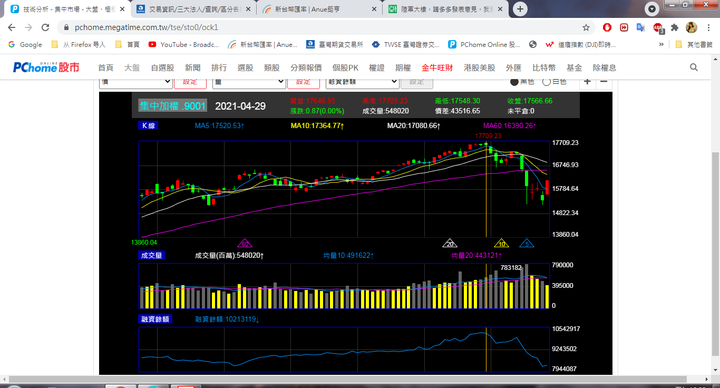Click the site search magnifier icon
Image resolution: width=720 pixels, height=388 pixels.
click(694, 67)
